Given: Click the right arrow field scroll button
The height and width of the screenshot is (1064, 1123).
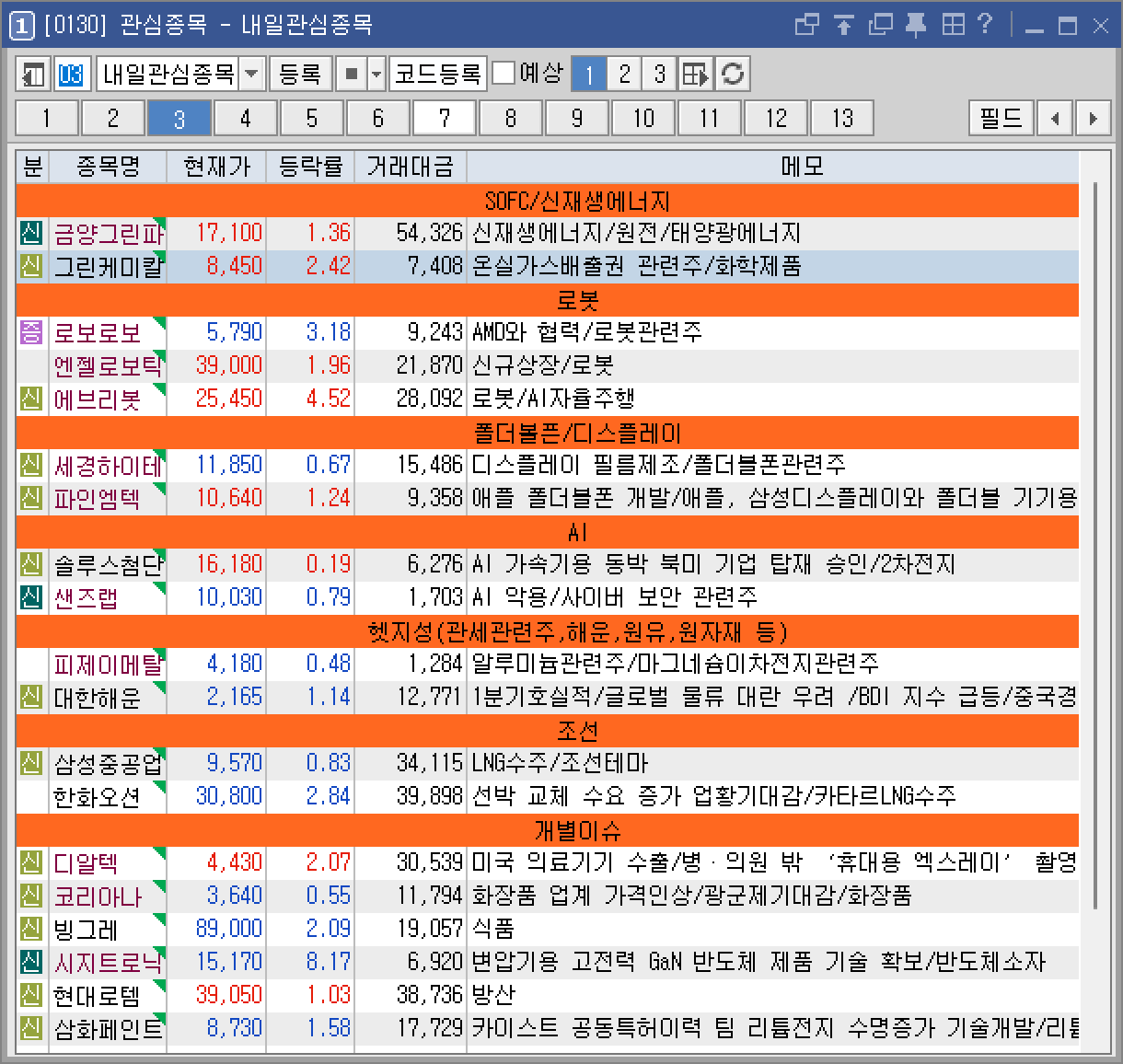Looking at the screenshot, I should pyautogui.click(x=1093, y=118).
